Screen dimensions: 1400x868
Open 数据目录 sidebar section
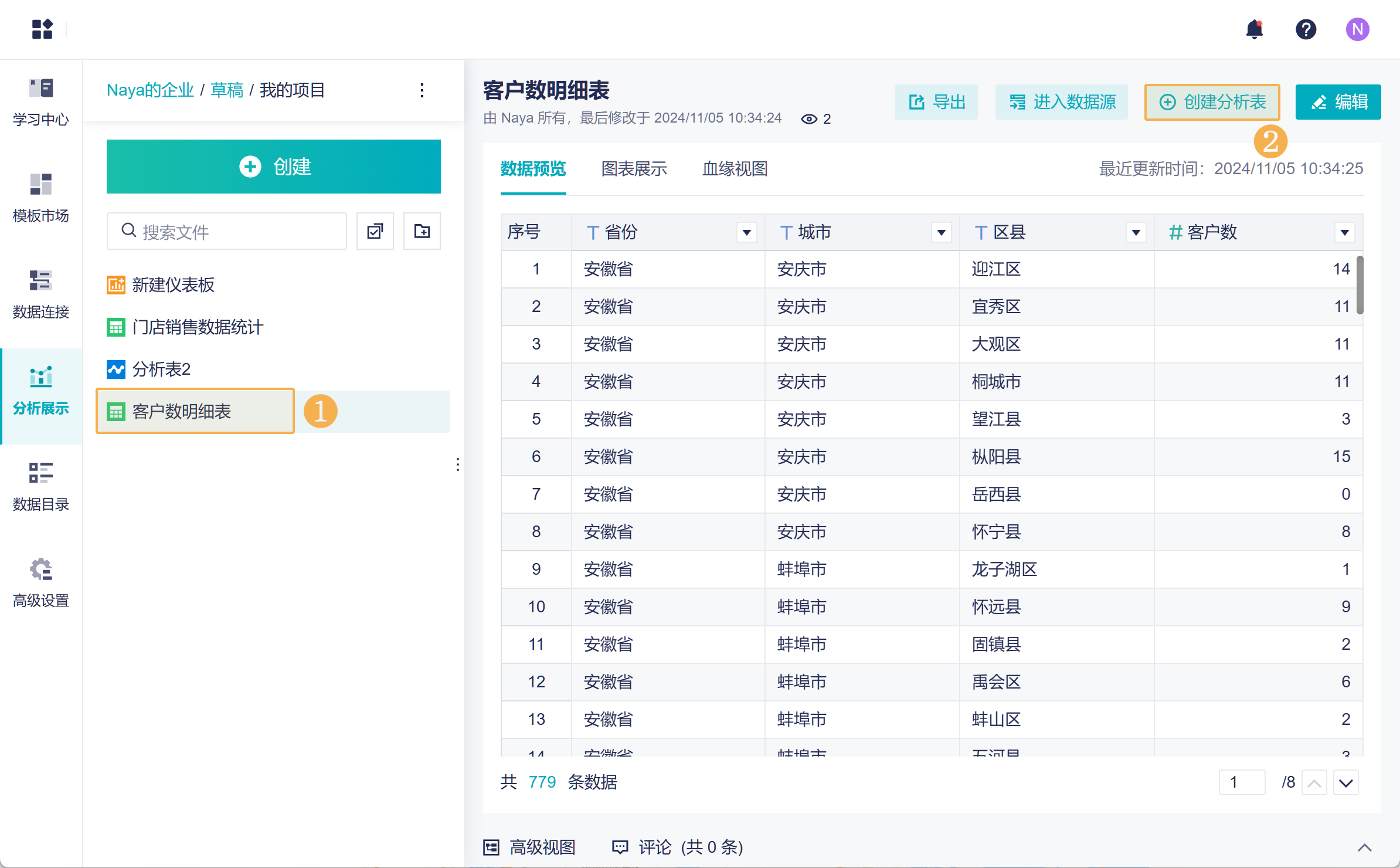[x=41, y=487]
